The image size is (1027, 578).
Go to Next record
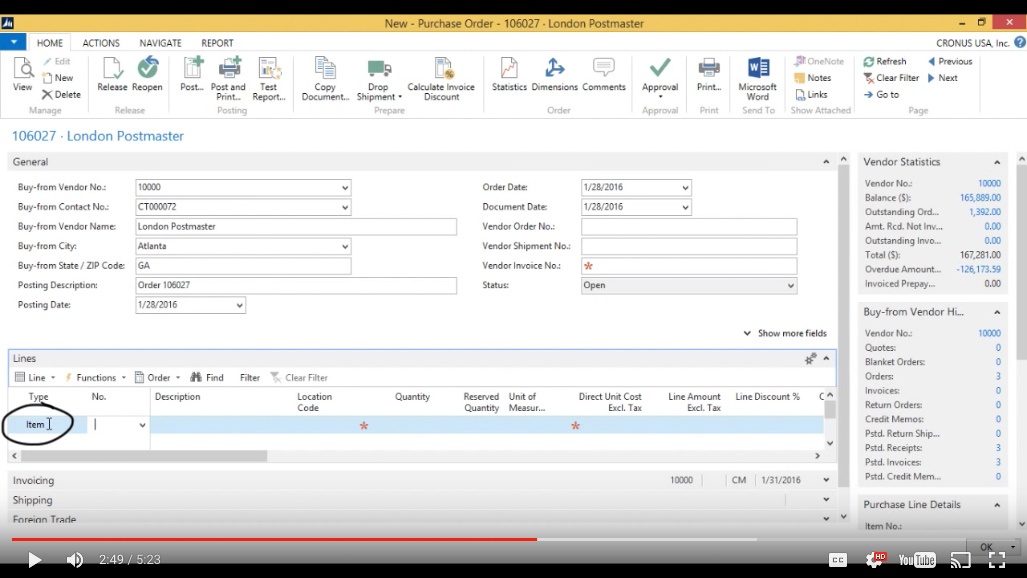943,77
